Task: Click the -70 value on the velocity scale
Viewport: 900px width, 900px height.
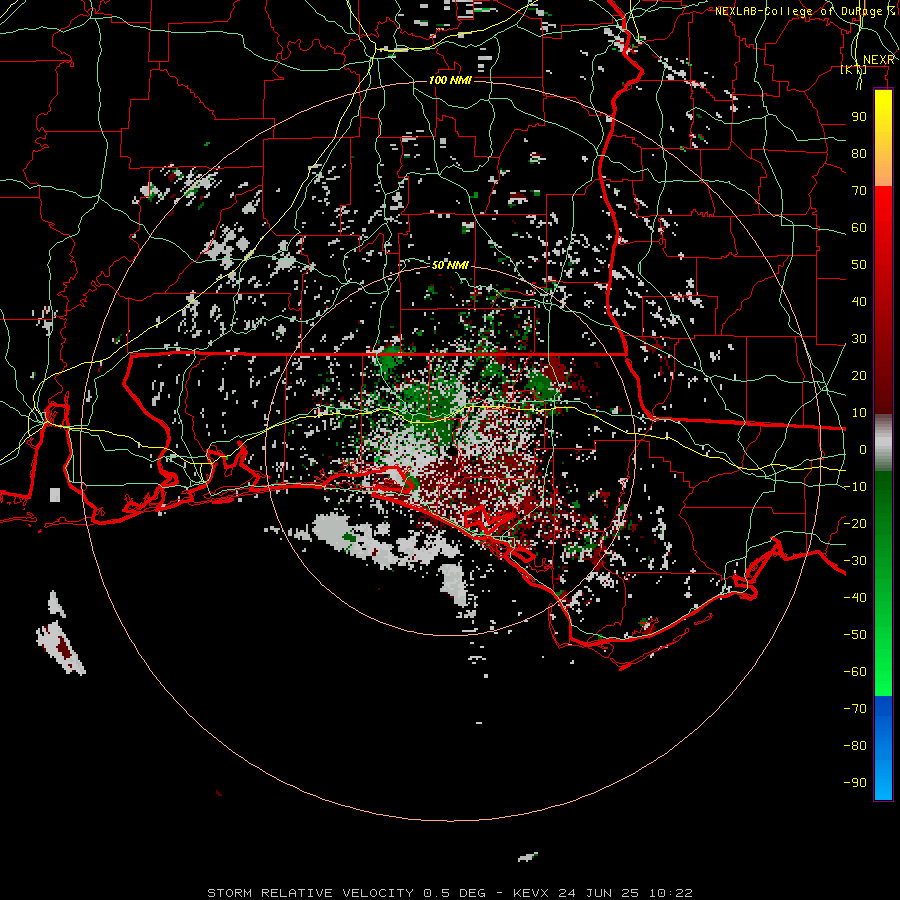Action: [855, 708]
